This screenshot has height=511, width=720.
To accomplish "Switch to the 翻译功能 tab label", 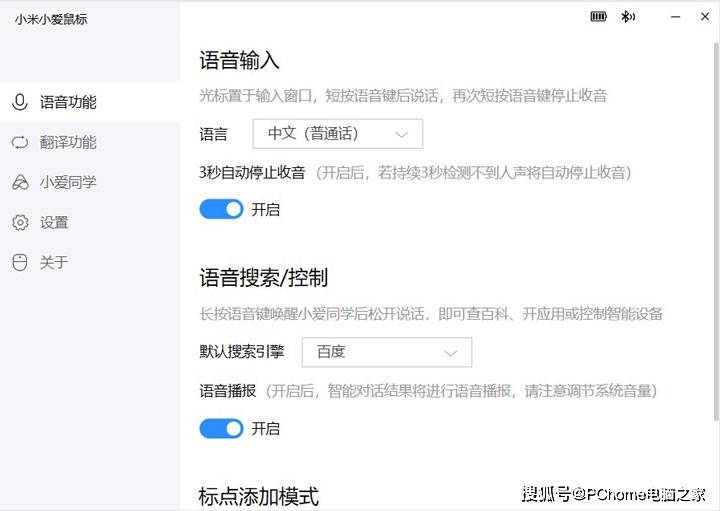I will [x=68, y=142].
